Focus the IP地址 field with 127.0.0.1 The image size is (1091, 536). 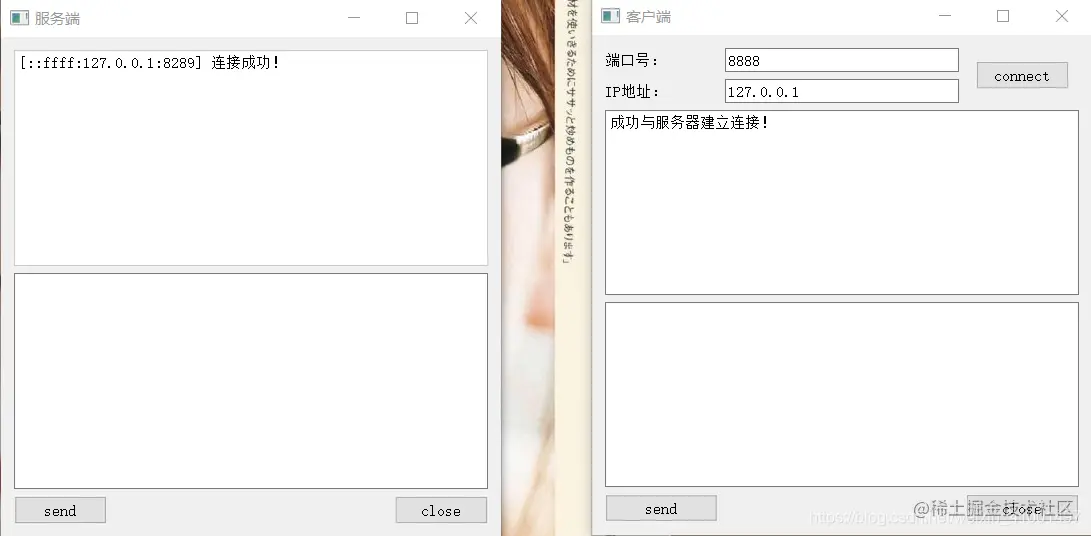(x=841, y=91)
